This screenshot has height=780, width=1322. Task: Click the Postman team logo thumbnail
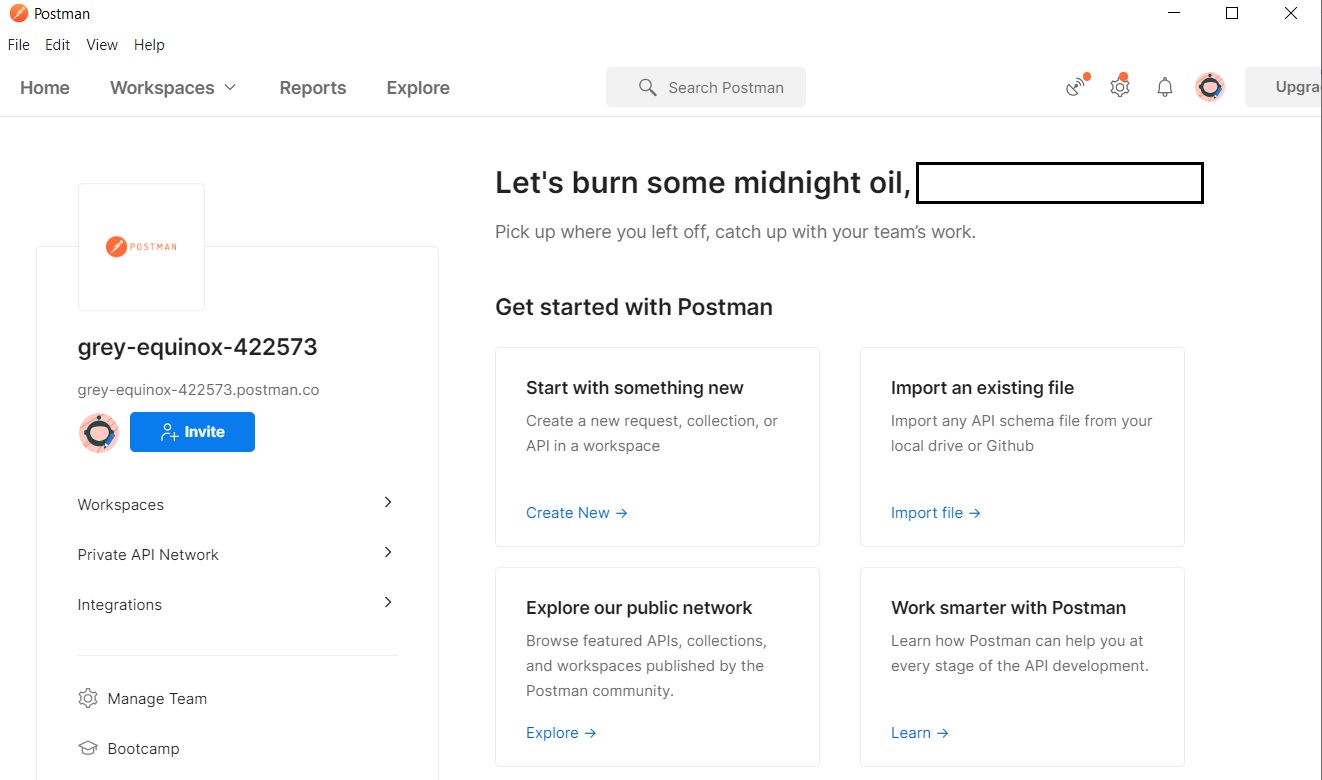pos(141,247)
